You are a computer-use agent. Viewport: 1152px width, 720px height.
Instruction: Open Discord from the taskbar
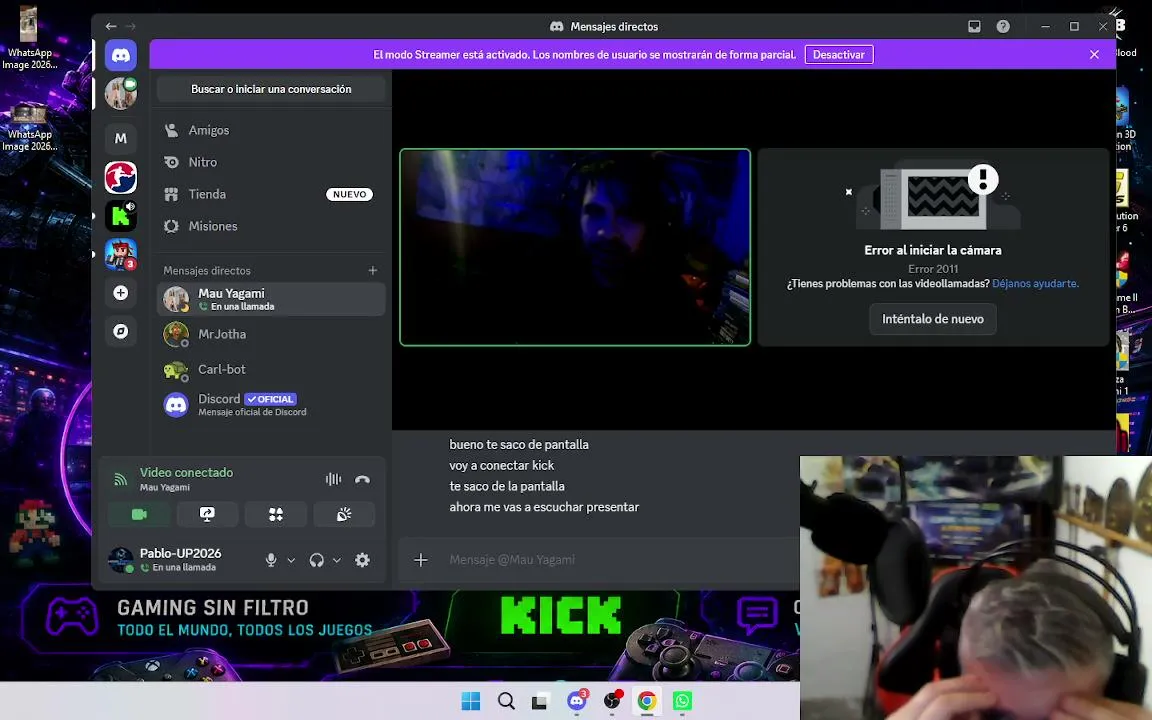(x=577, y=701)
